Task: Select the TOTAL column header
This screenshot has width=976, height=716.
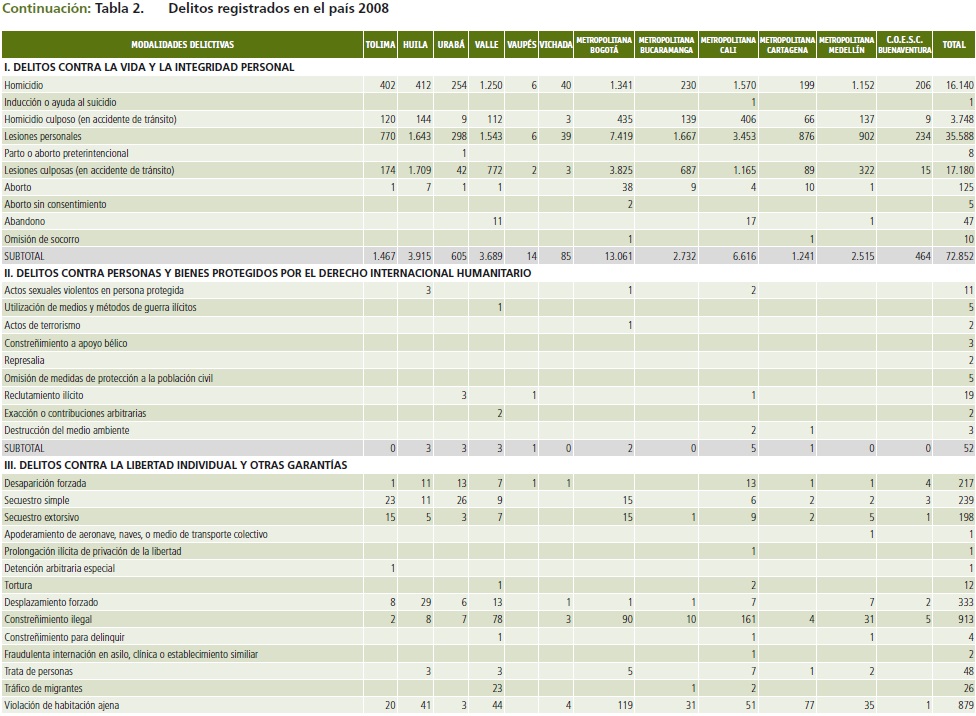Action: pyautogui.click(x=954, y=45)
